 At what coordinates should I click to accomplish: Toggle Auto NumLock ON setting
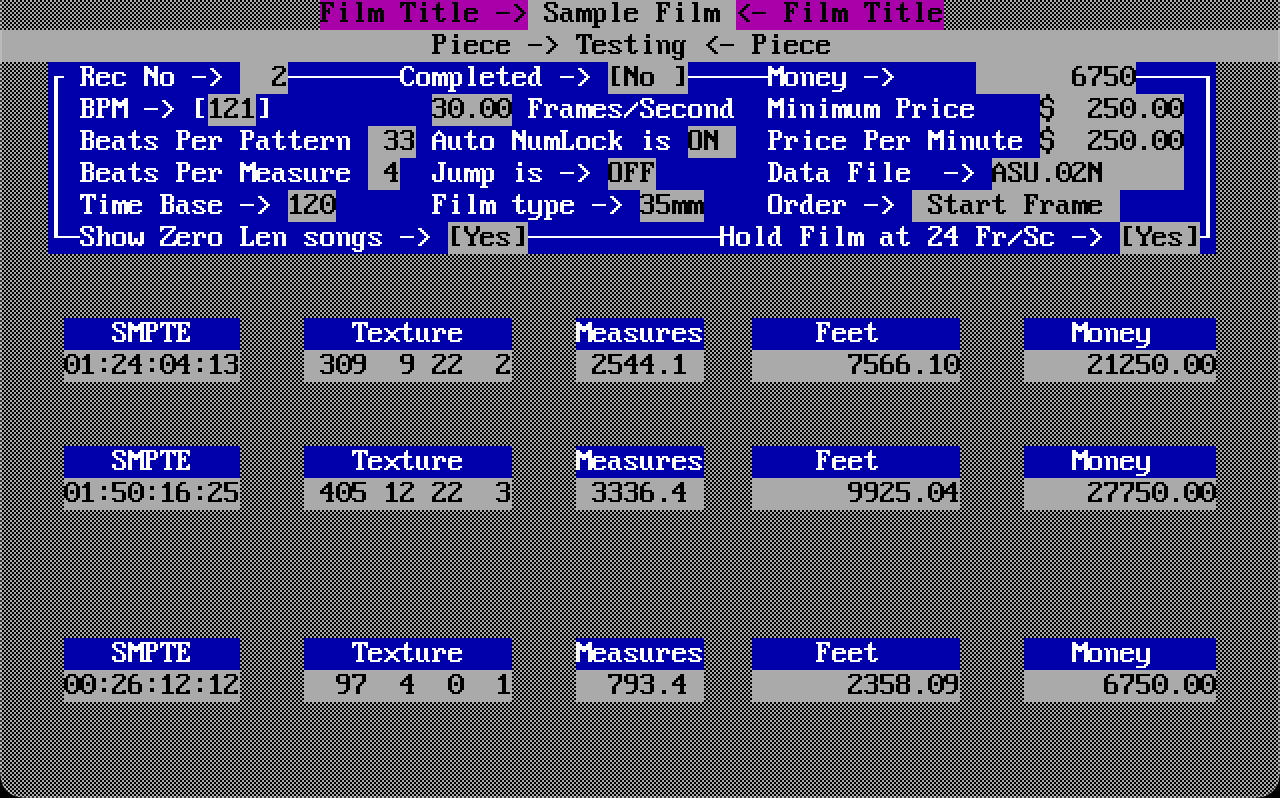[712, 142]
